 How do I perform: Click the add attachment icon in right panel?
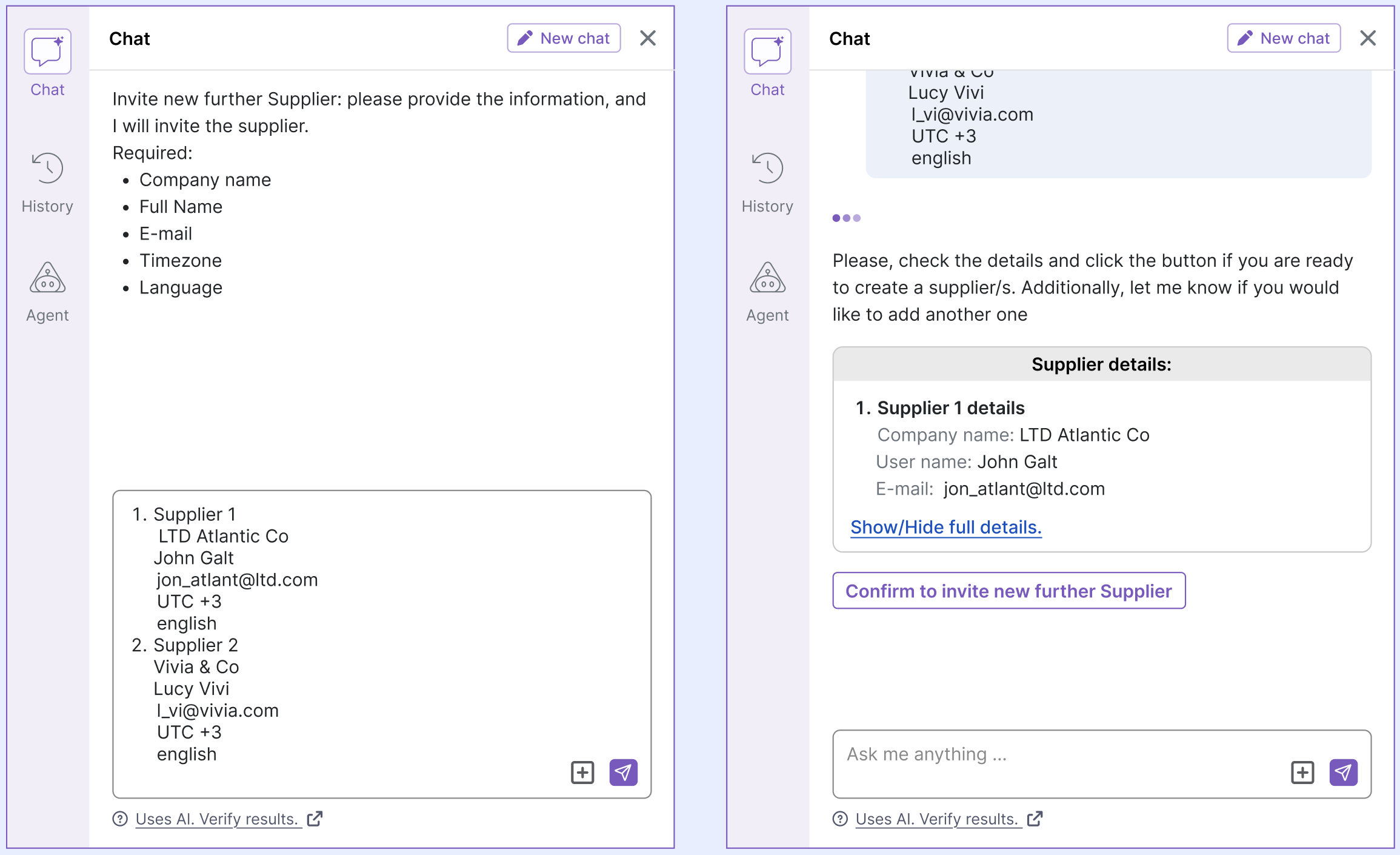pos(1302,772)
